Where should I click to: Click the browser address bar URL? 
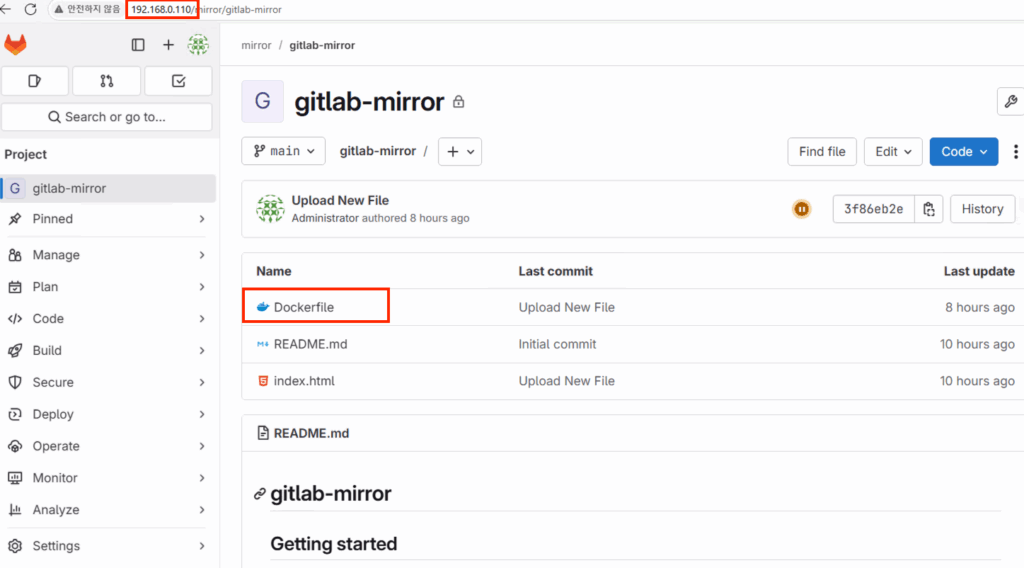coord(206,9)
